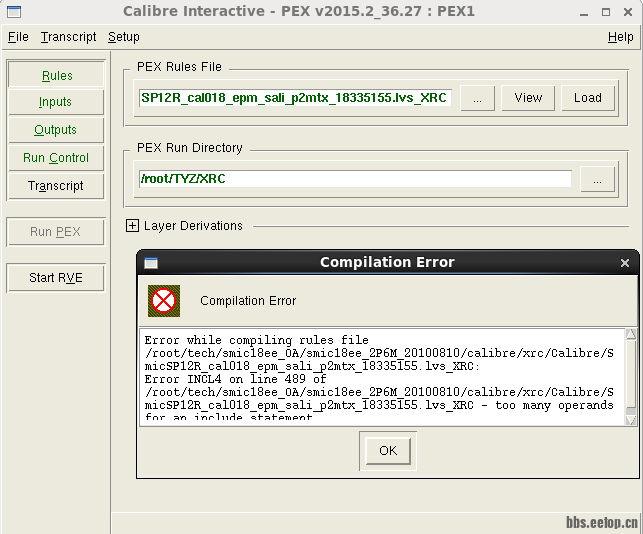Click the error message scroll down arrow
The height and width of the screenshot is (534, 643).
tap(631, 420)
